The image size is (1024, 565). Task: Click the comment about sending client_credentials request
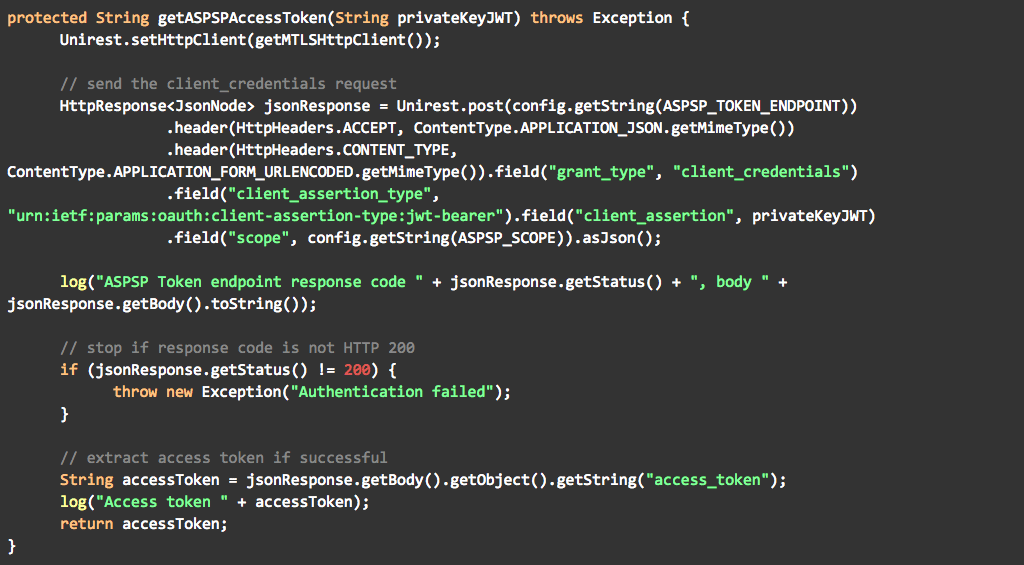coord(228,84)
